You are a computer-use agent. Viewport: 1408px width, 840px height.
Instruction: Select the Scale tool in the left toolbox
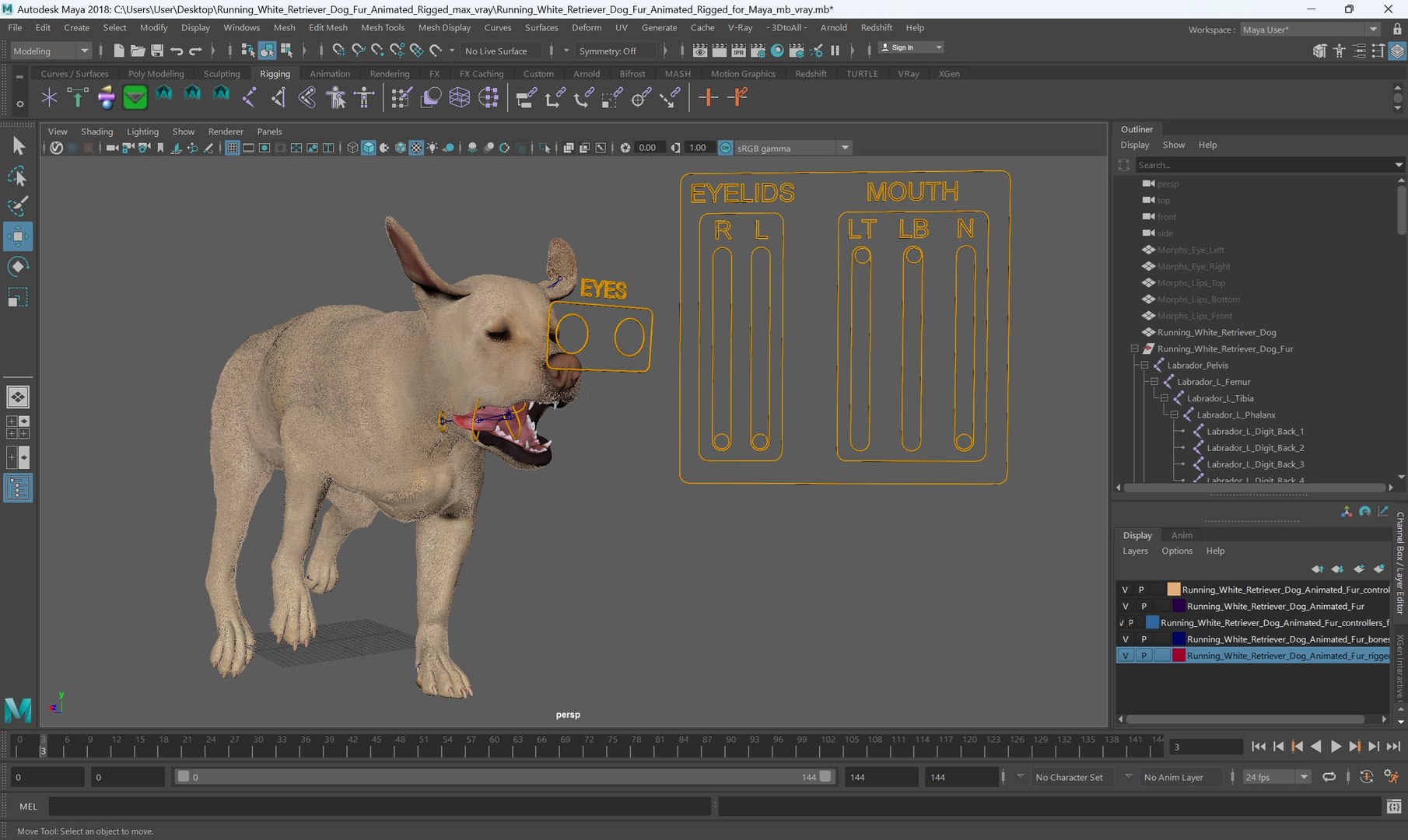click(x=17, y=298)
